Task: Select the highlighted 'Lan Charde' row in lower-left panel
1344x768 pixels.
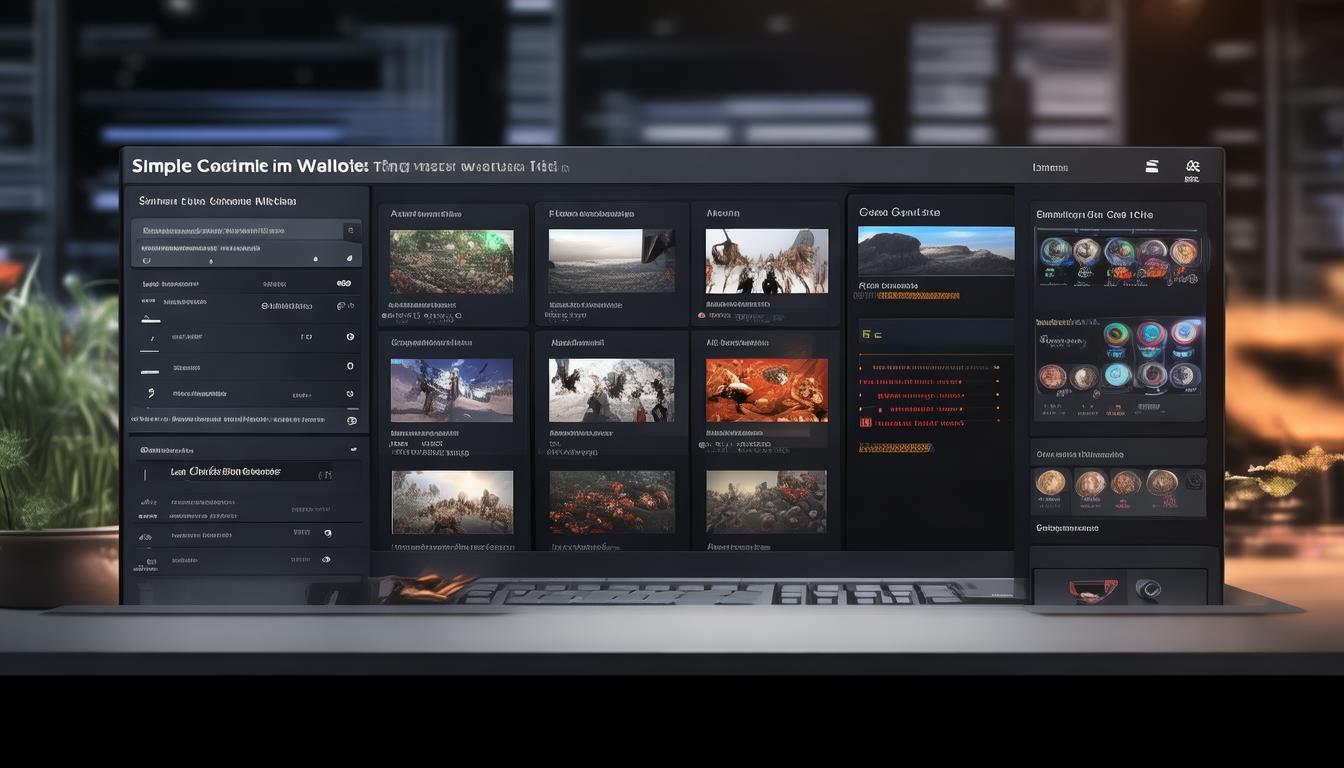Action: tap(240, 472)
